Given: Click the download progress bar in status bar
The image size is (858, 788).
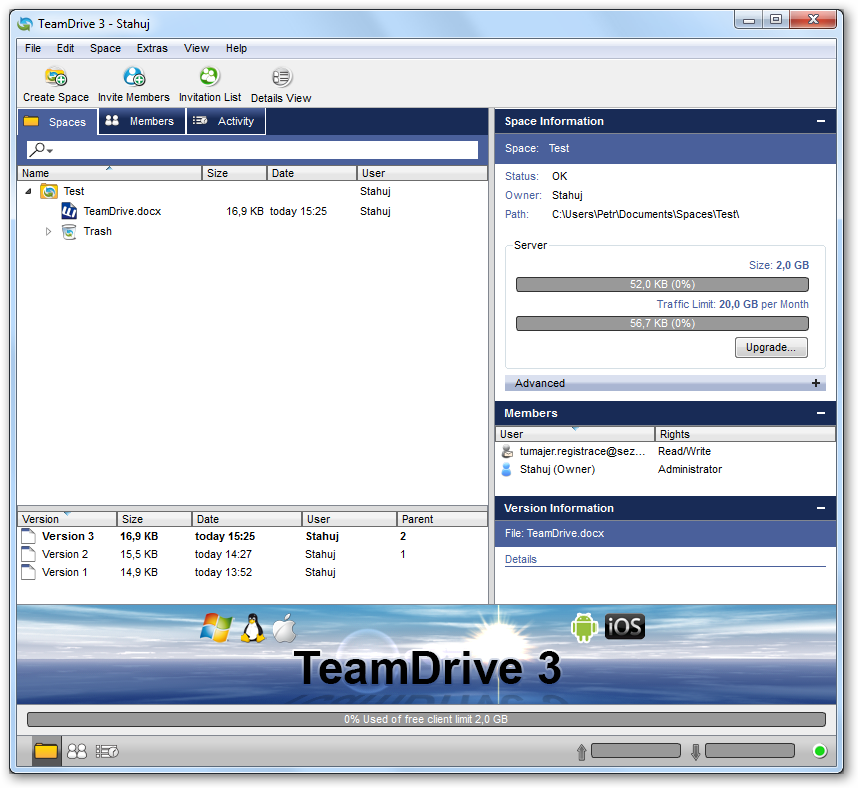Looking at the screenshot, I should coord(750,751).
